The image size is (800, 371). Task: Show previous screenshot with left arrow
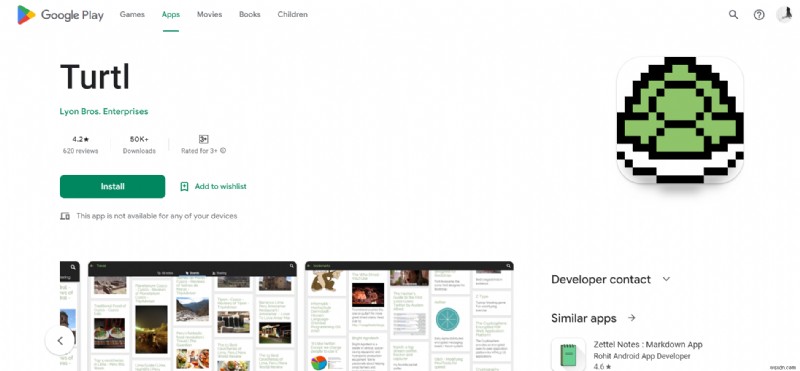tap(60, 340)
